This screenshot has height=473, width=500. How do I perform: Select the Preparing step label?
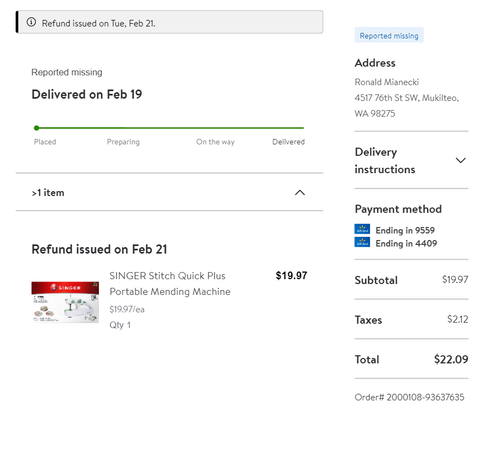click(123, 142)
